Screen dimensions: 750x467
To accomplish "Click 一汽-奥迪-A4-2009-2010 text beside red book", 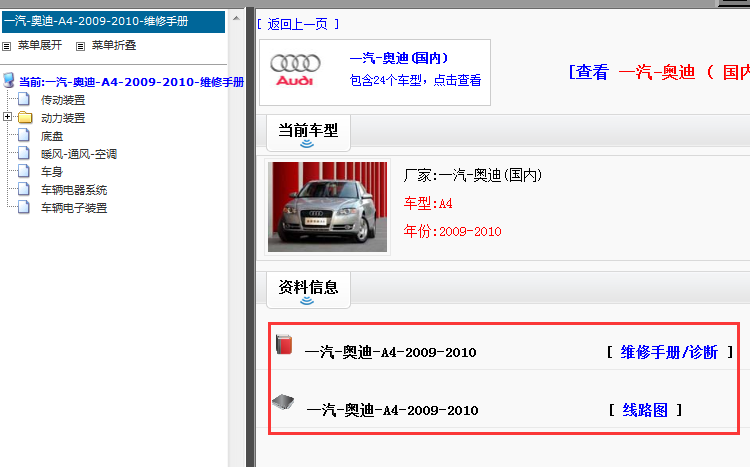I will [x=390, y=353].
